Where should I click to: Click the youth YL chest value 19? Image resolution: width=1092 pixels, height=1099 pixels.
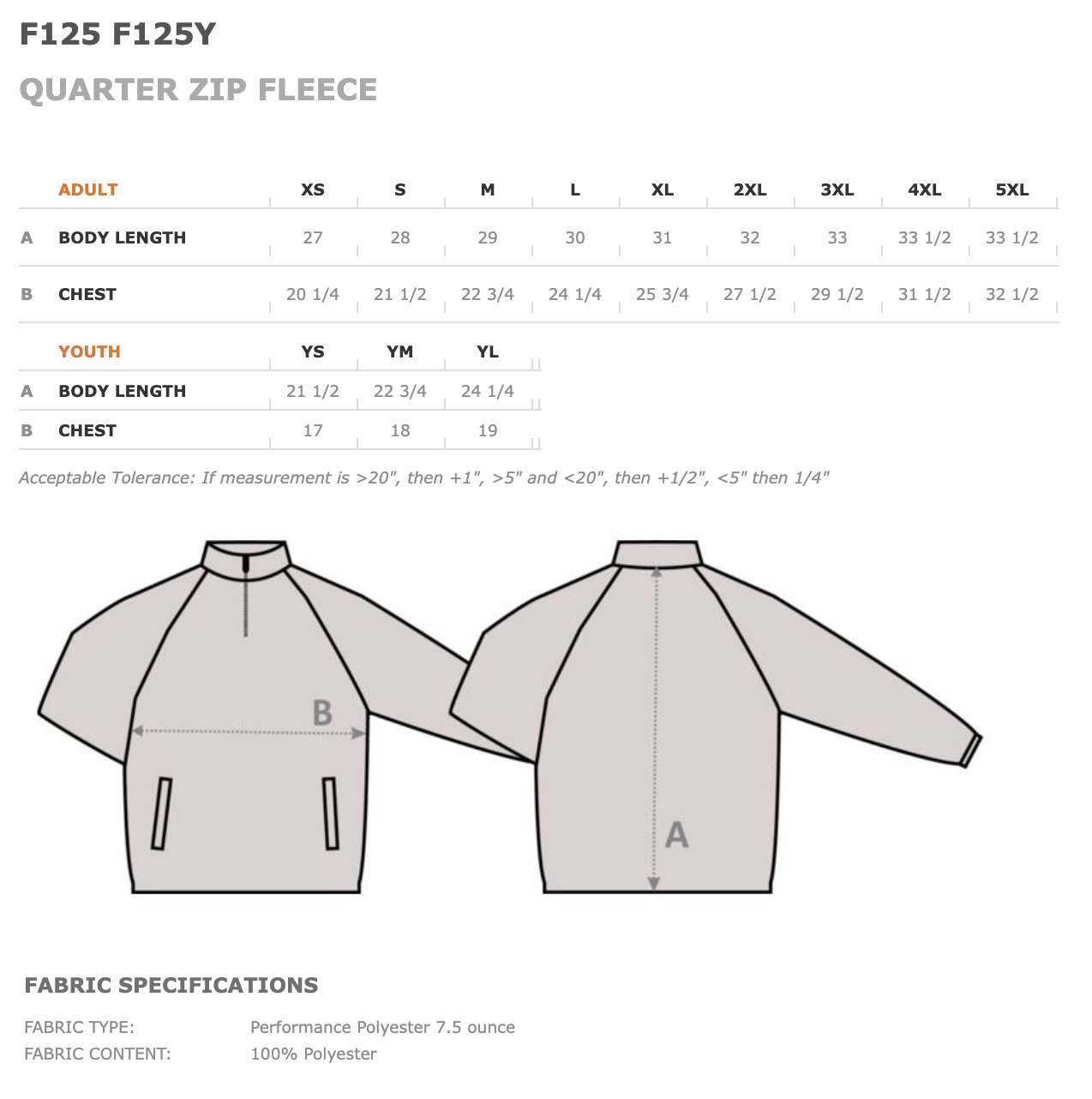point(487,431)
